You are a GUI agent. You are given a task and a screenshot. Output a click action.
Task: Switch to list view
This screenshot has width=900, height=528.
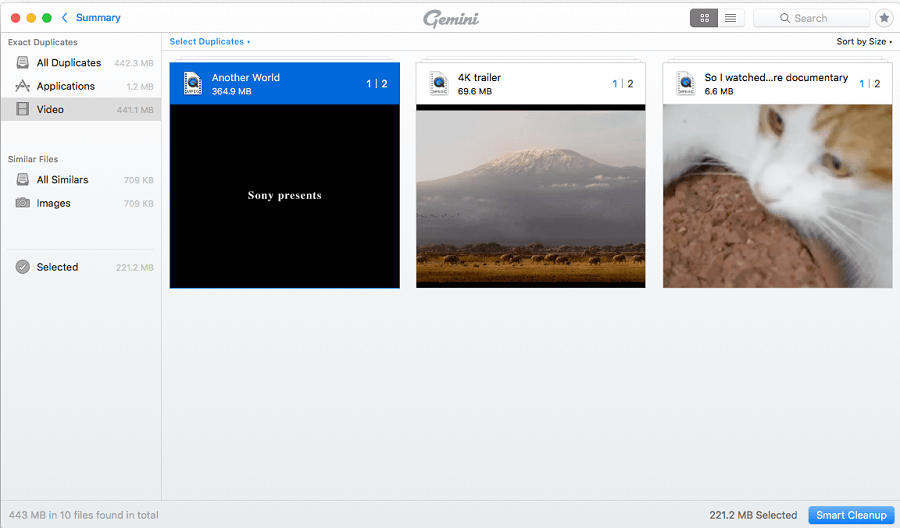coord(731,18)
